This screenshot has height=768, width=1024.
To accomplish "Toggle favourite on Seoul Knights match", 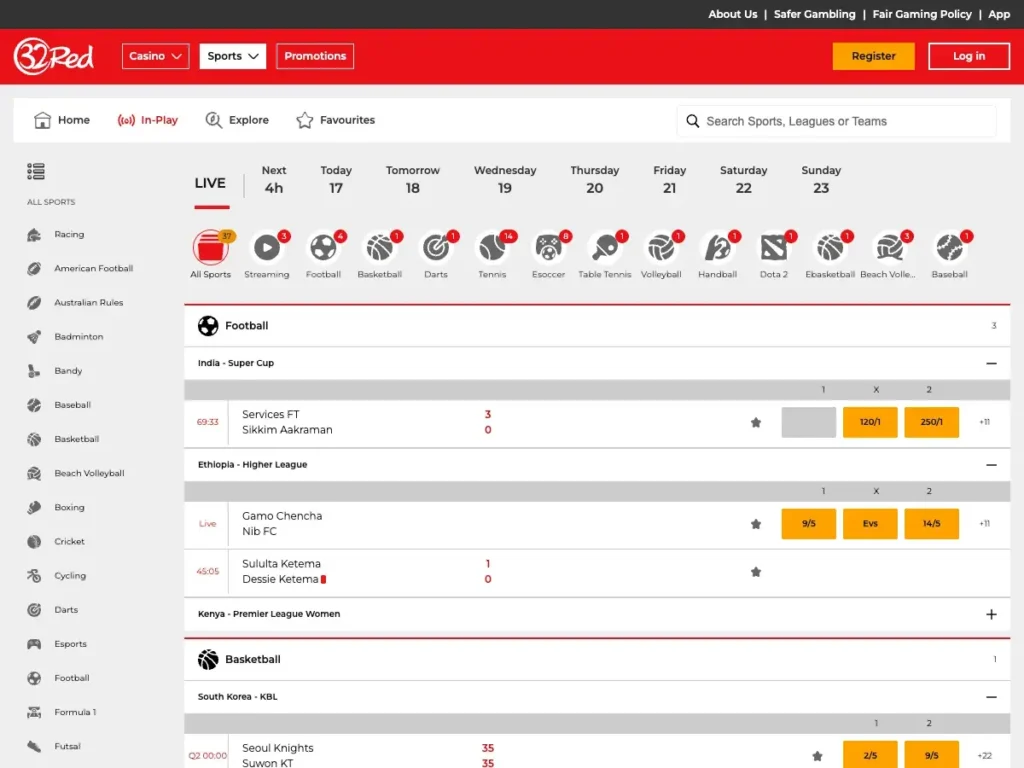I will (x=817, y=756).
